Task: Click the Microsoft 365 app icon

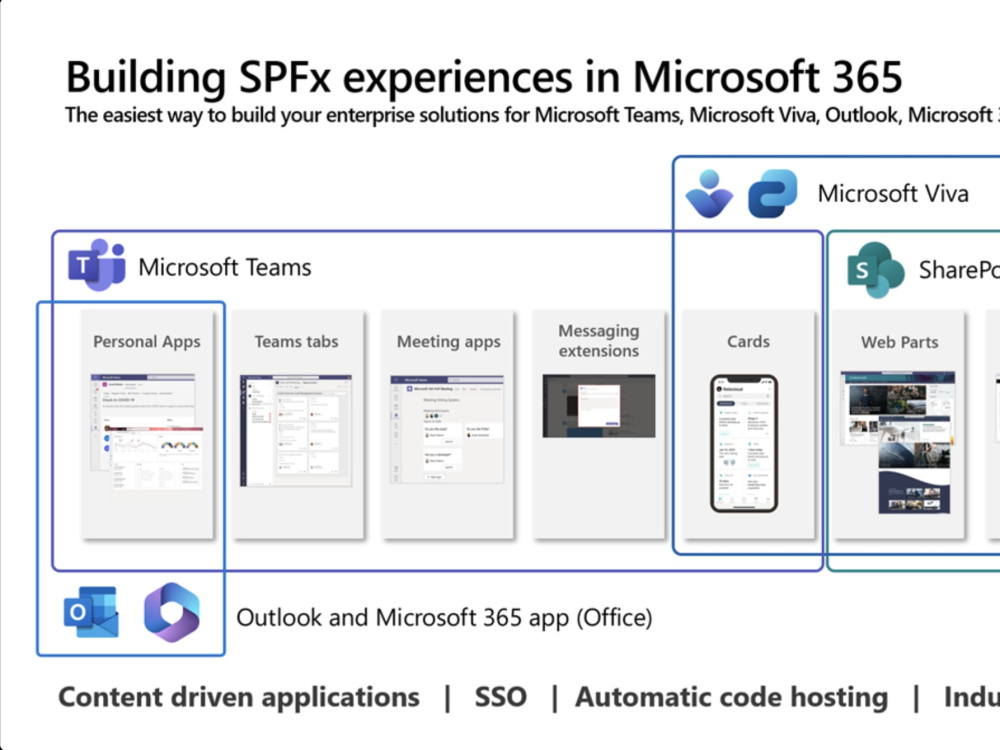Action: [x=172, y=612]
